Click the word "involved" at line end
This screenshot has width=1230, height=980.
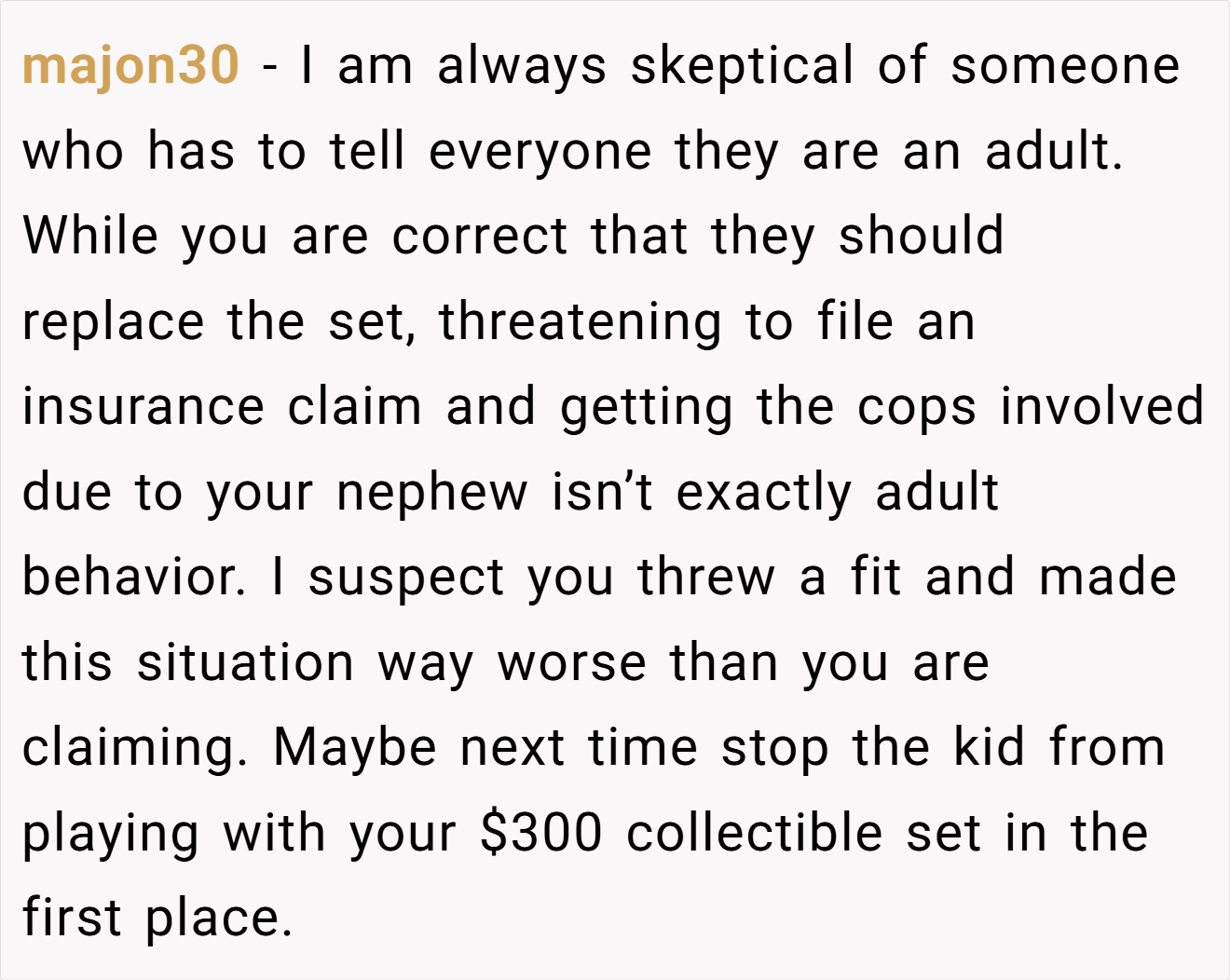(1102, 407)
